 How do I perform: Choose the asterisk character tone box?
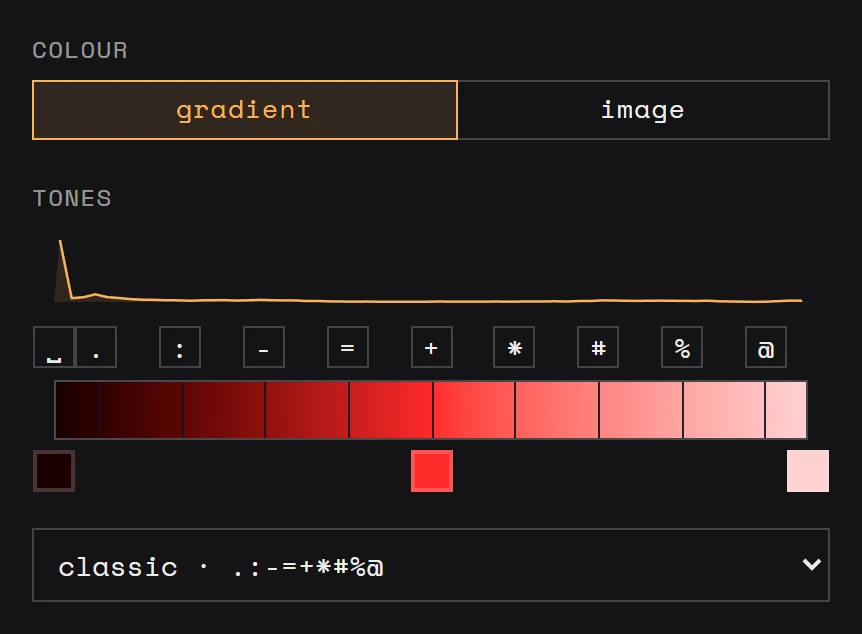514,347
